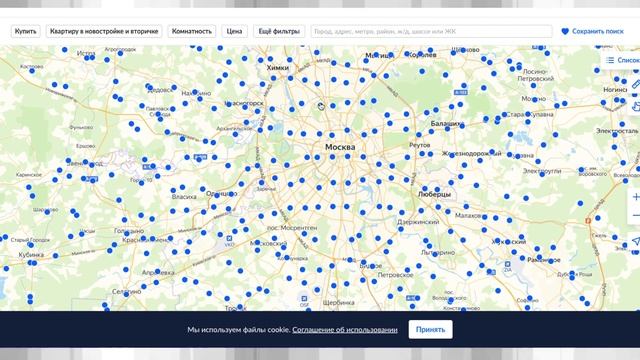This screenshot has width=640, height=360.
Task: Zoom in the map with plus button
Action: click(x=635, y=197)
